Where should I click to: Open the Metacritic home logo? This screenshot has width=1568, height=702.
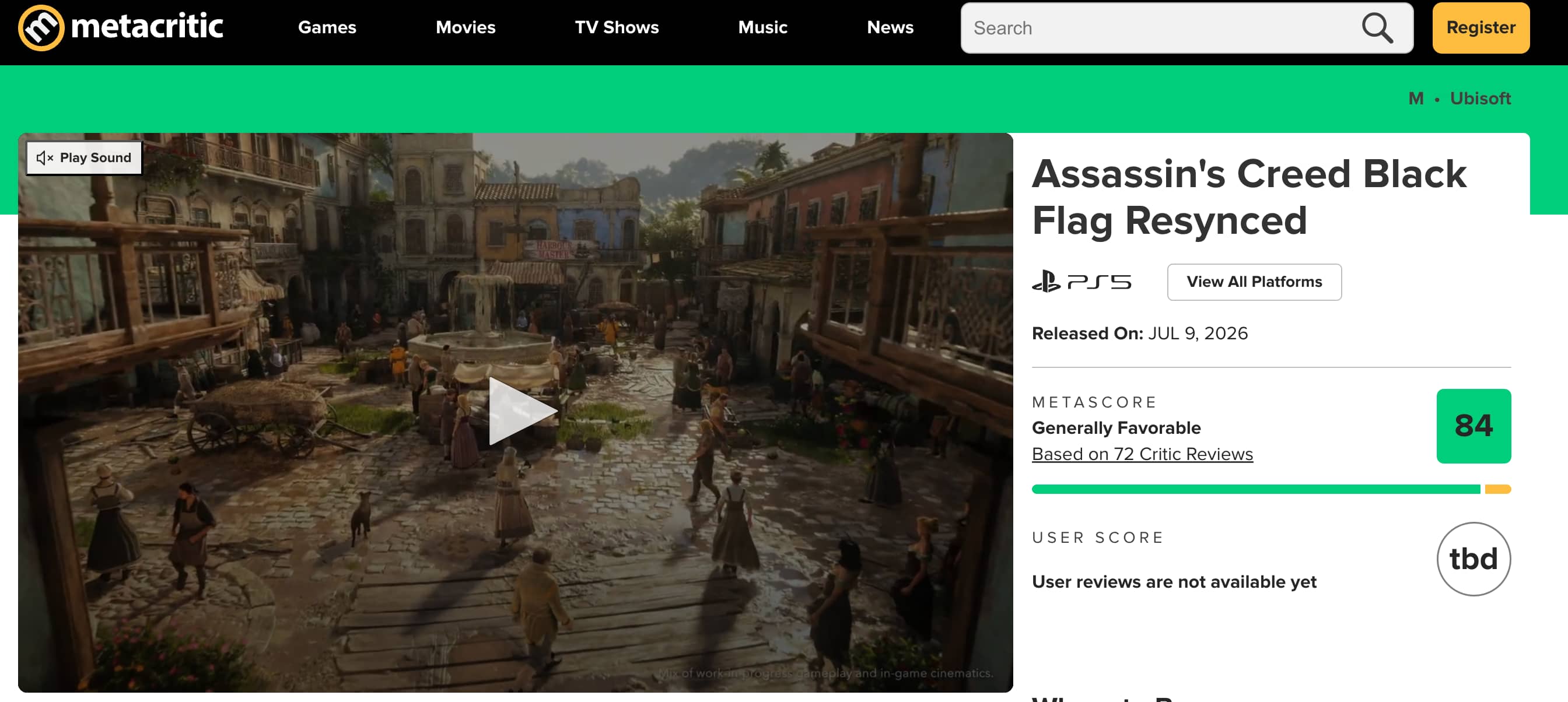tap(121, 27)
